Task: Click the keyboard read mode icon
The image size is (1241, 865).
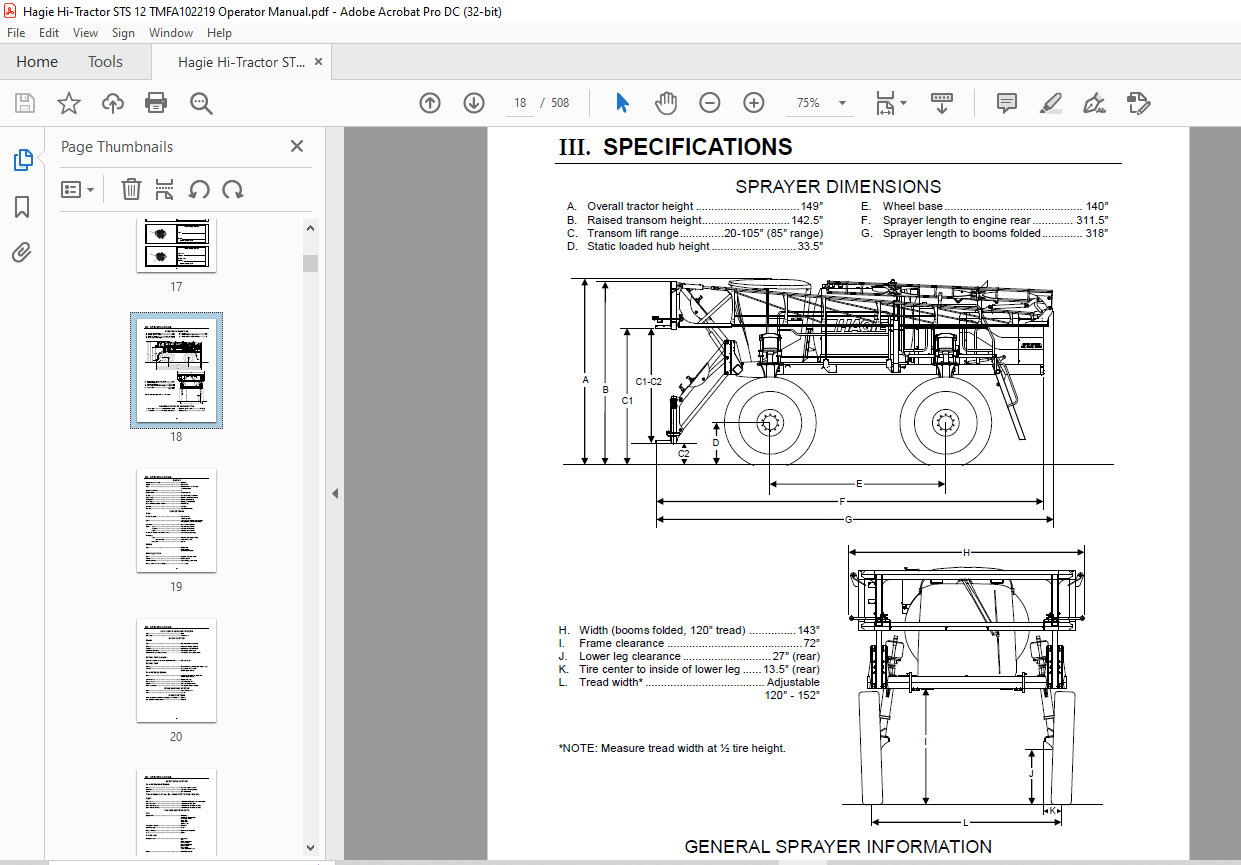Action: 942,103
